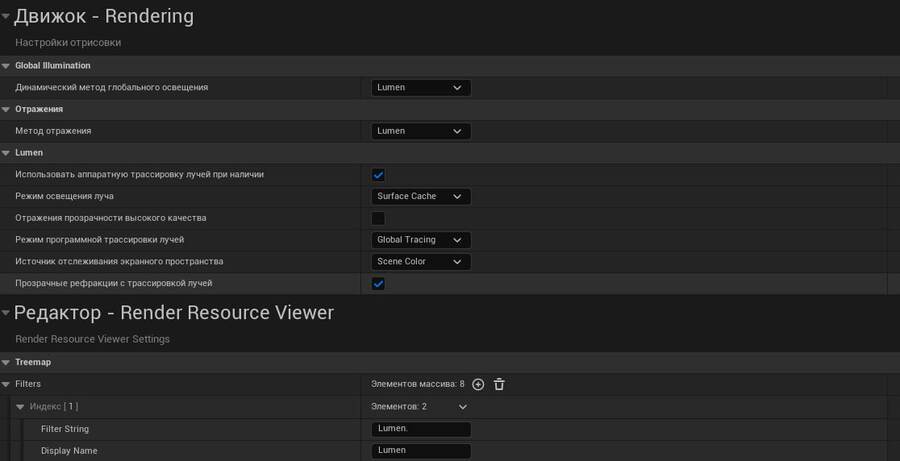Open Scene Color source dropdown
Image resolution: width=900 pixels, height=461 pixels.
pyautogui.click(x=420, y=262)
